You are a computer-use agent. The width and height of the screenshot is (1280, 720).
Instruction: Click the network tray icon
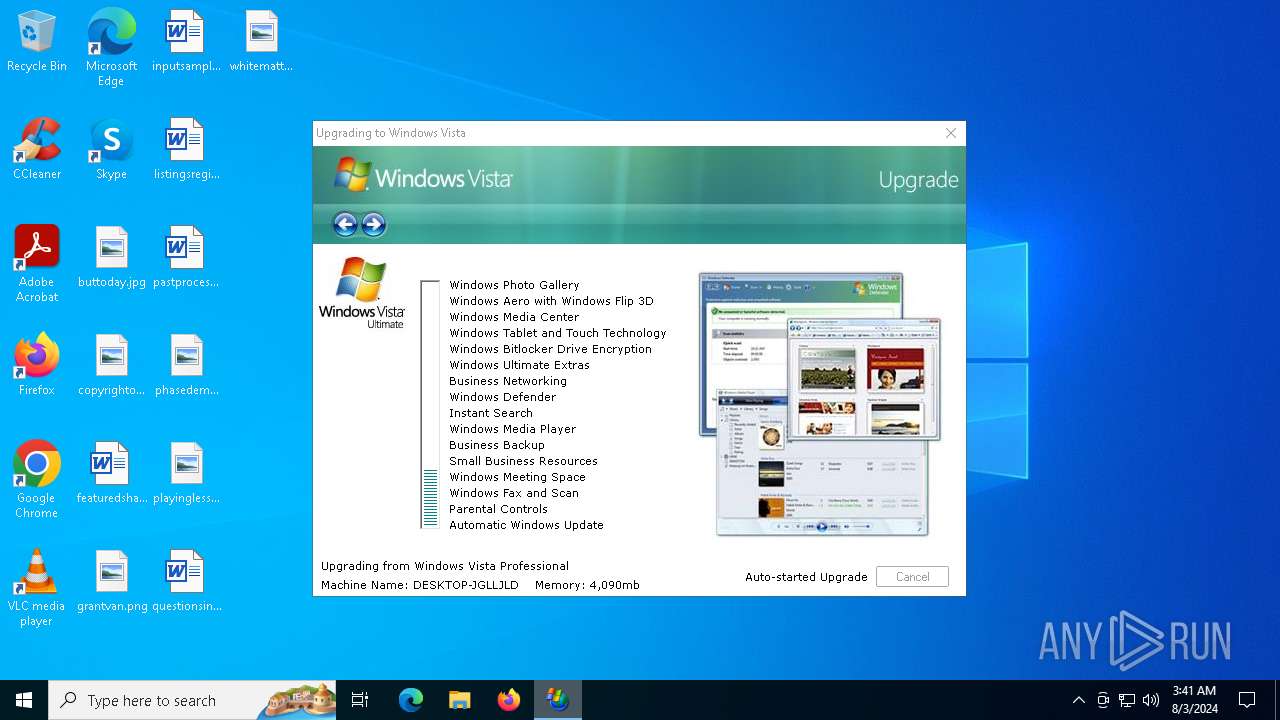1127,700
